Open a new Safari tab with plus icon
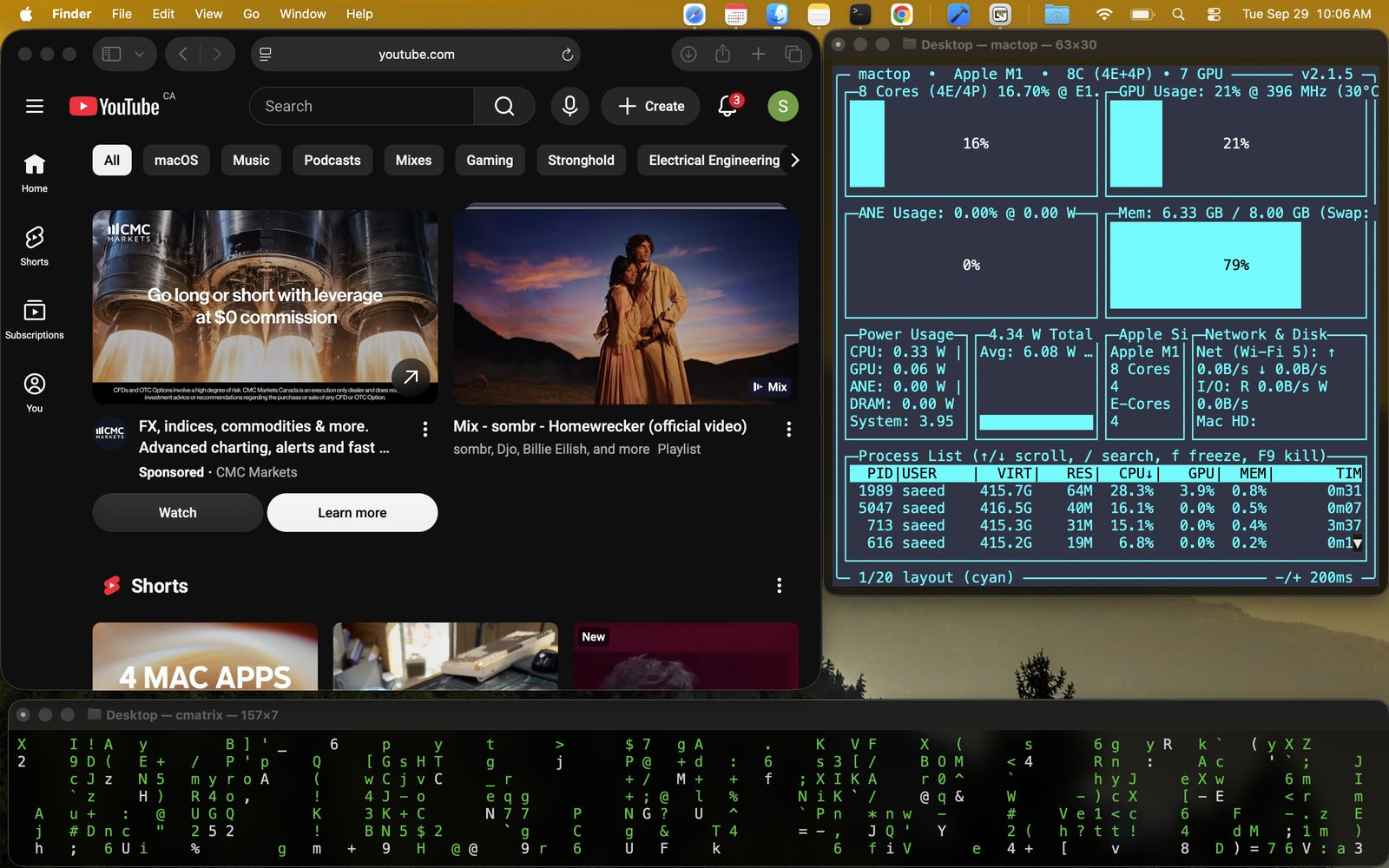Viewport: 1389px width, 868px height. pos(758,54)
